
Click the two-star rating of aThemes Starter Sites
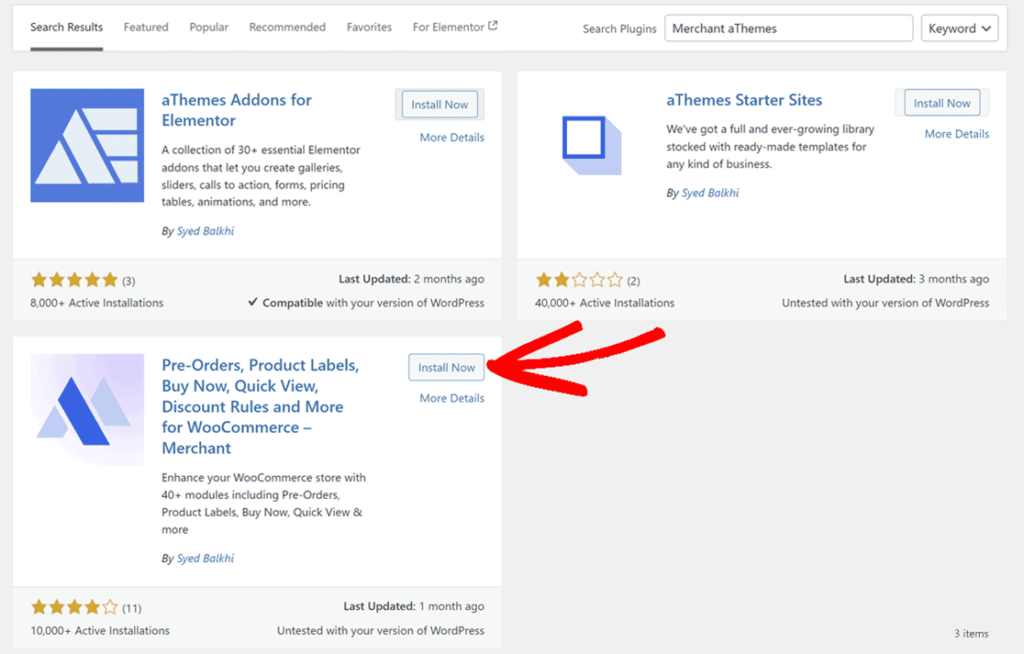580,280
